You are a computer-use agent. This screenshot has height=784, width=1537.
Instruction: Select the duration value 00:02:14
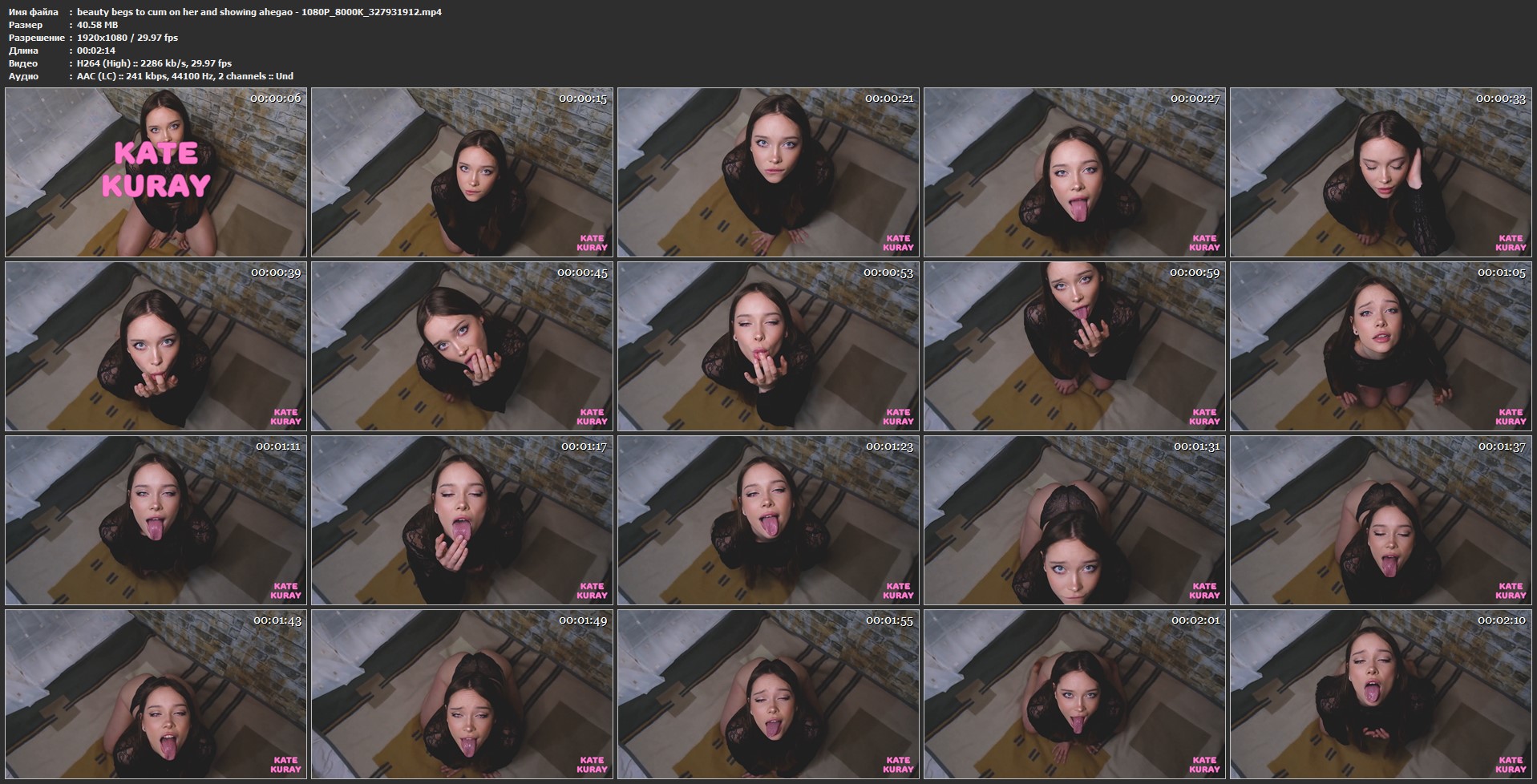[x=96, y=51]
